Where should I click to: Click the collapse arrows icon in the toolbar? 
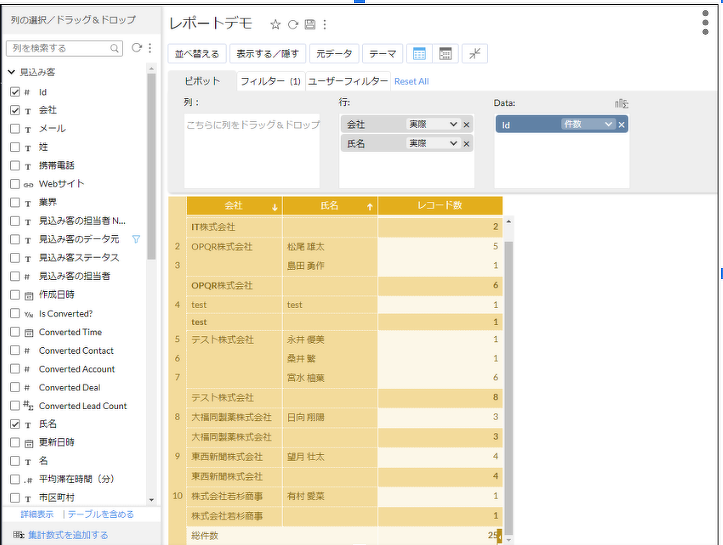[x=475, y=54]
